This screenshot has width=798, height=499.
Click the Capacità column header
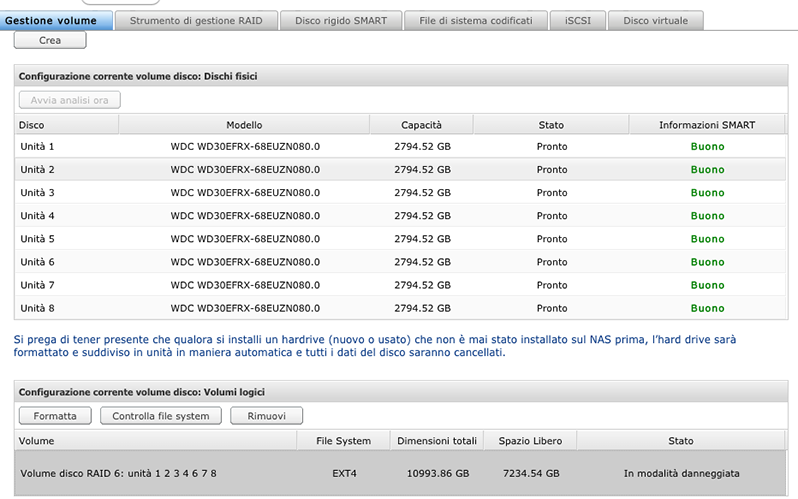point(421,125)
